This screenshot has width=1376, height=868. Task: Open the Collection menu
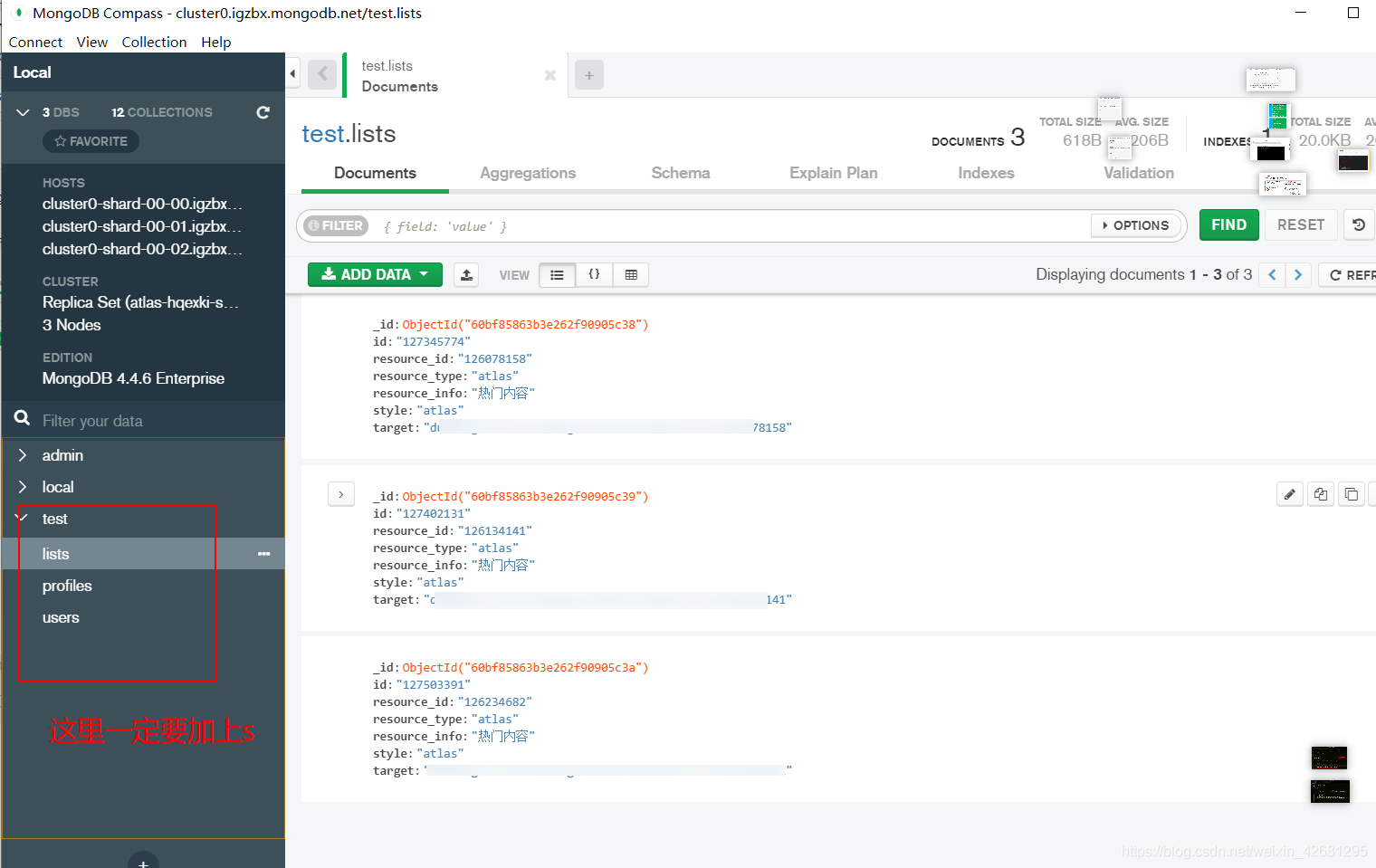tap(154, 42)
